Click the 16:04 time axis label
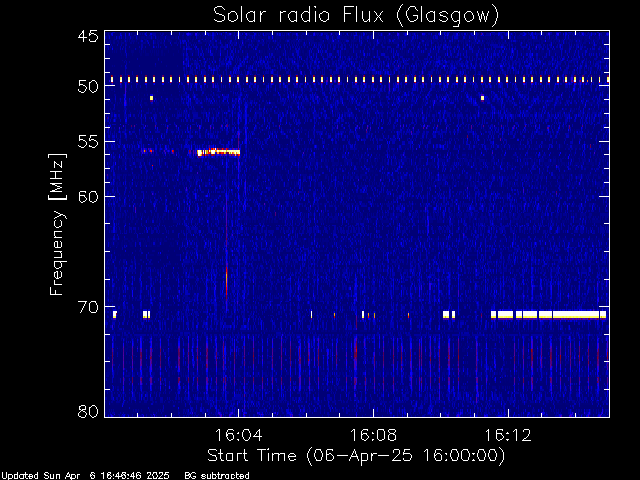The width and height of the screenshot is (640, 480). coord(238,435)
